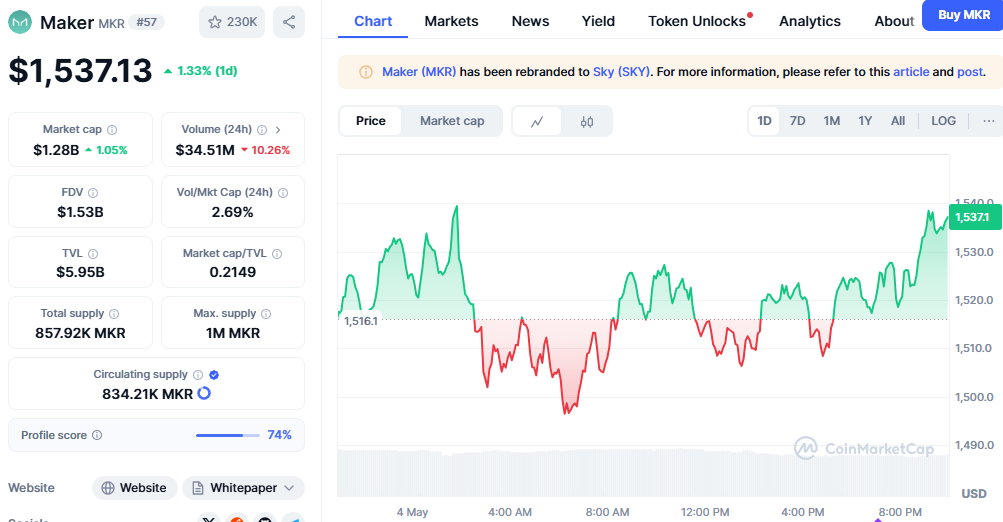Screen dimensions: 1003x522
Task: Select the 7D time range
Action: (797, 121)
